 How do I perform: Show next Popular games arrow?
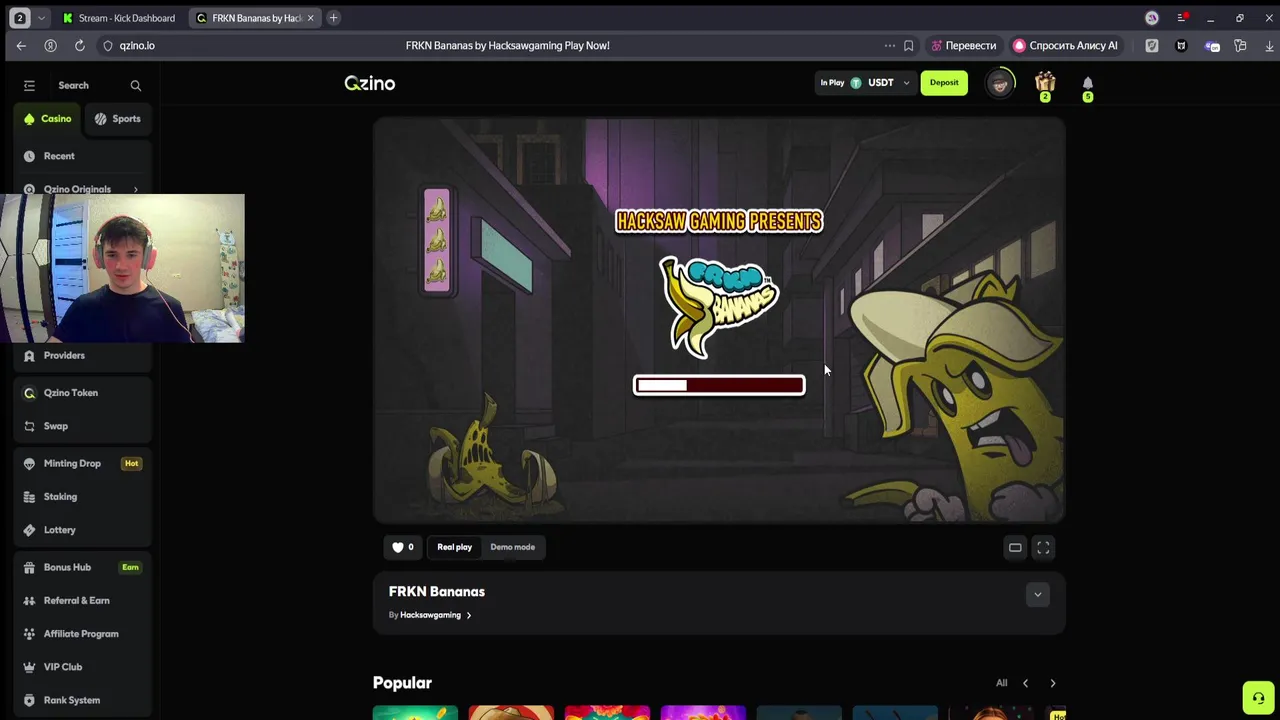(x=1052, y=683)
